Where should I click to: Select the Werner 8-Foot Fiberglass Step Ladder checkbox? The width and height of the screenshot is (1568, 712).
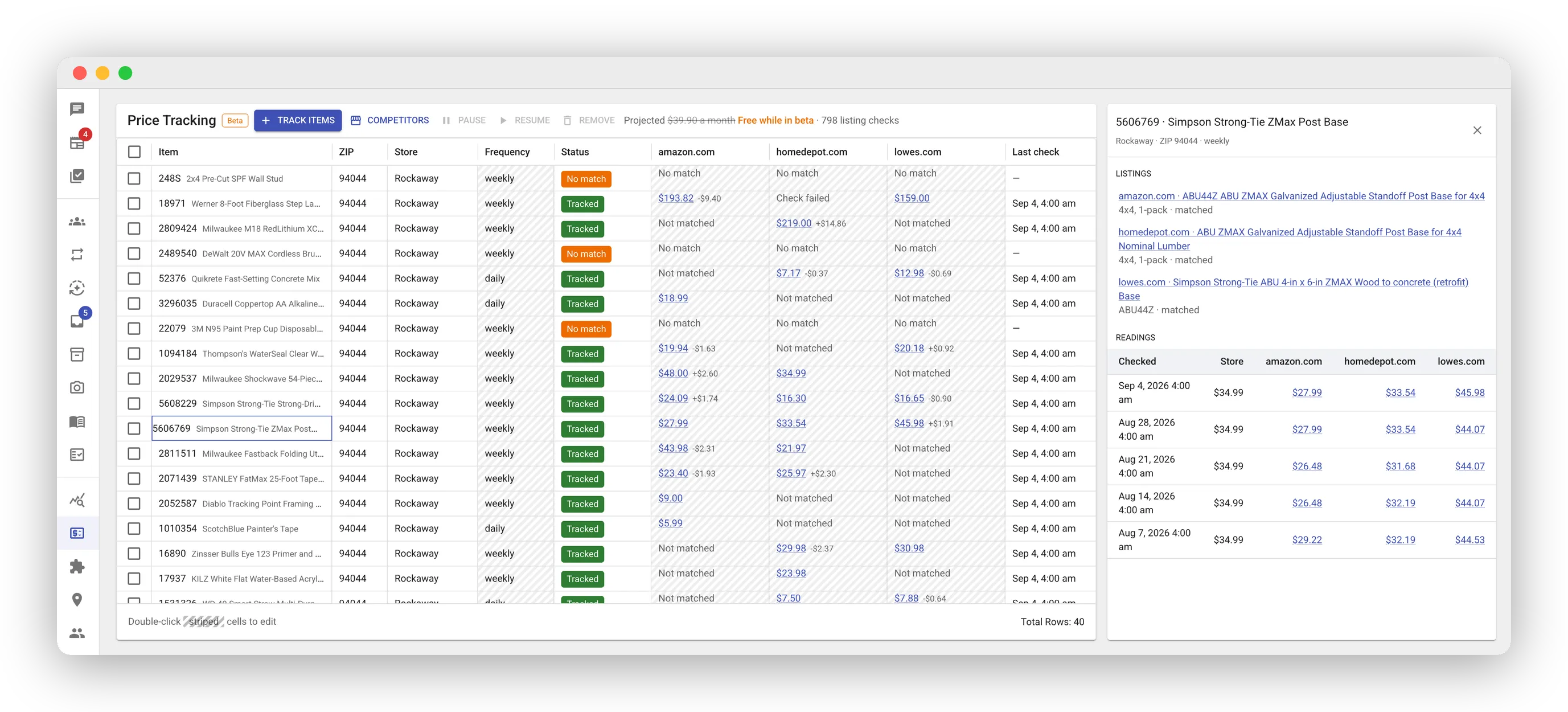134,203
